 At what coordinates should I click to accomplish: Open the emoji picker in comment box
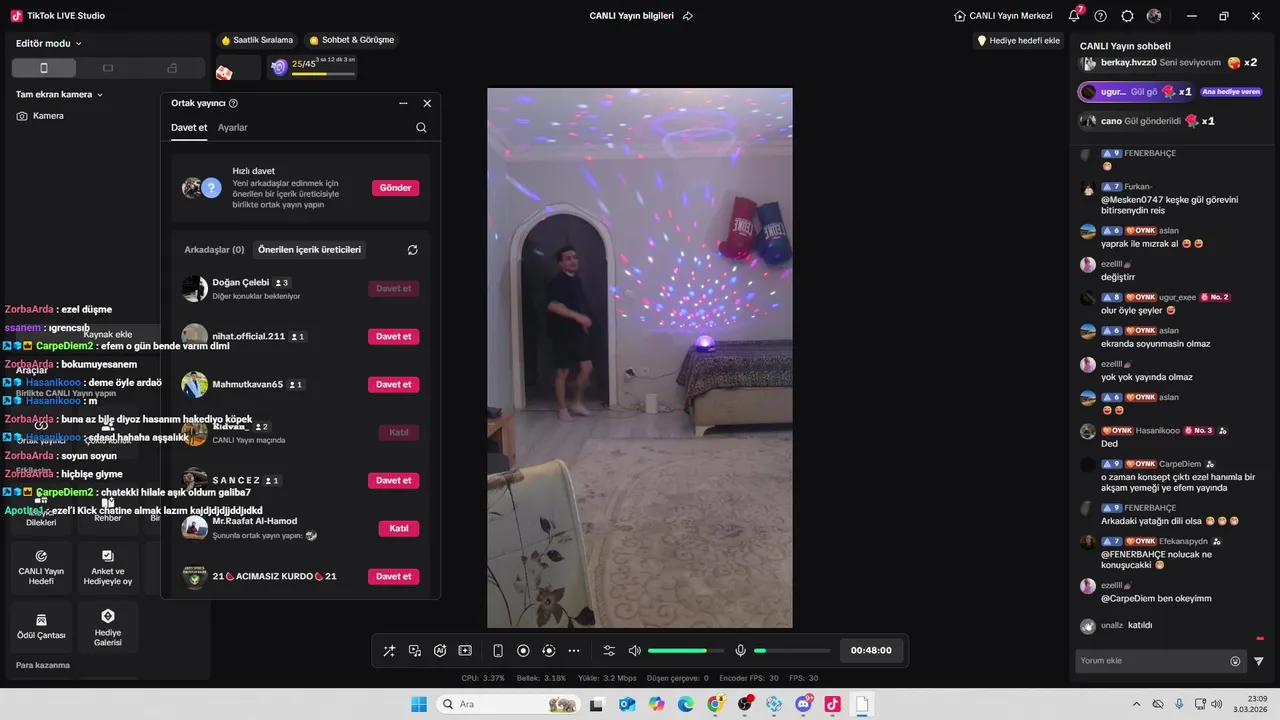[1235, 661]
